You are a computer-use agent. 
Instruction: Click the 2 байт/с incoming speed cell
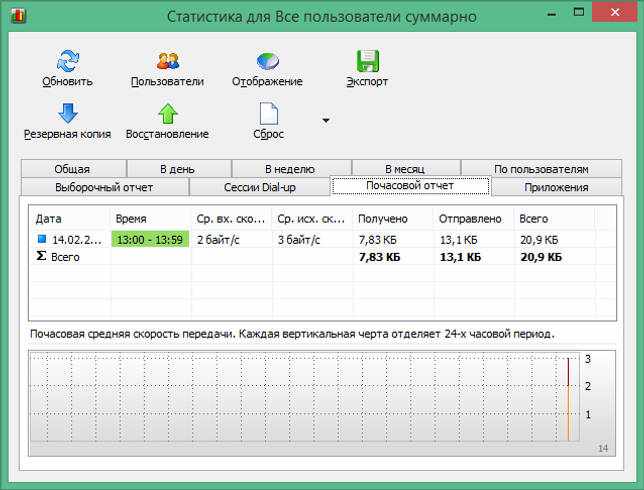pos(218,240)
